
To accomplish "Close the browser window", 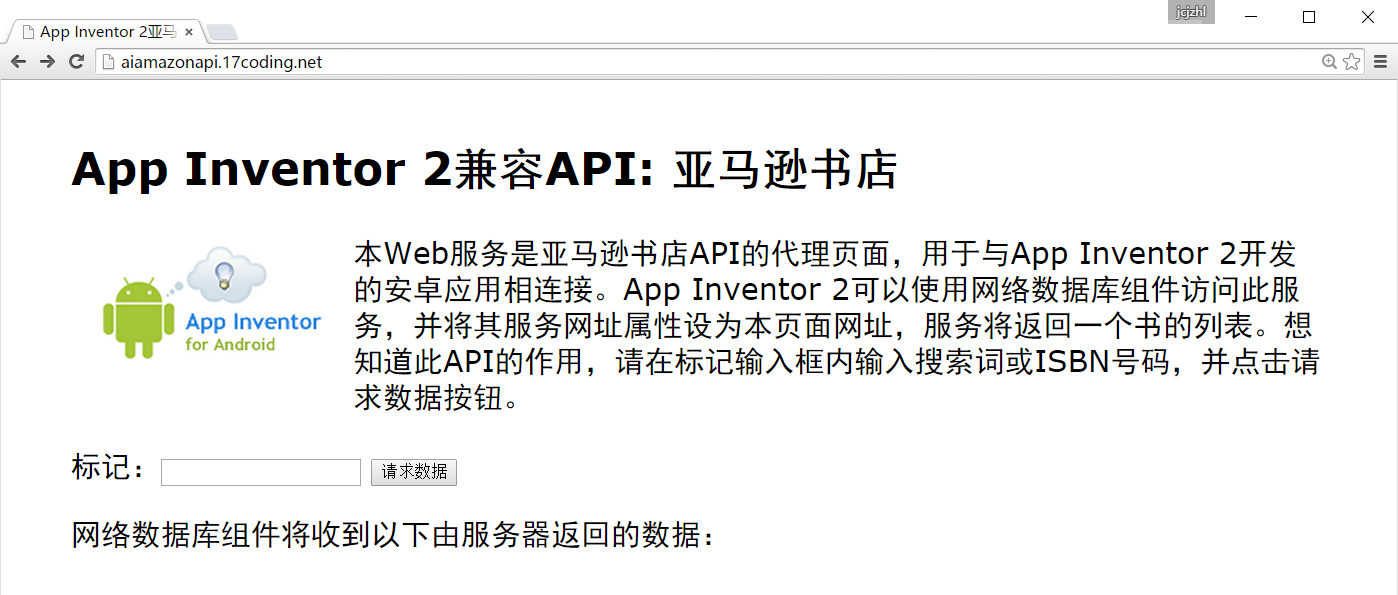I will coord(1368,17).
